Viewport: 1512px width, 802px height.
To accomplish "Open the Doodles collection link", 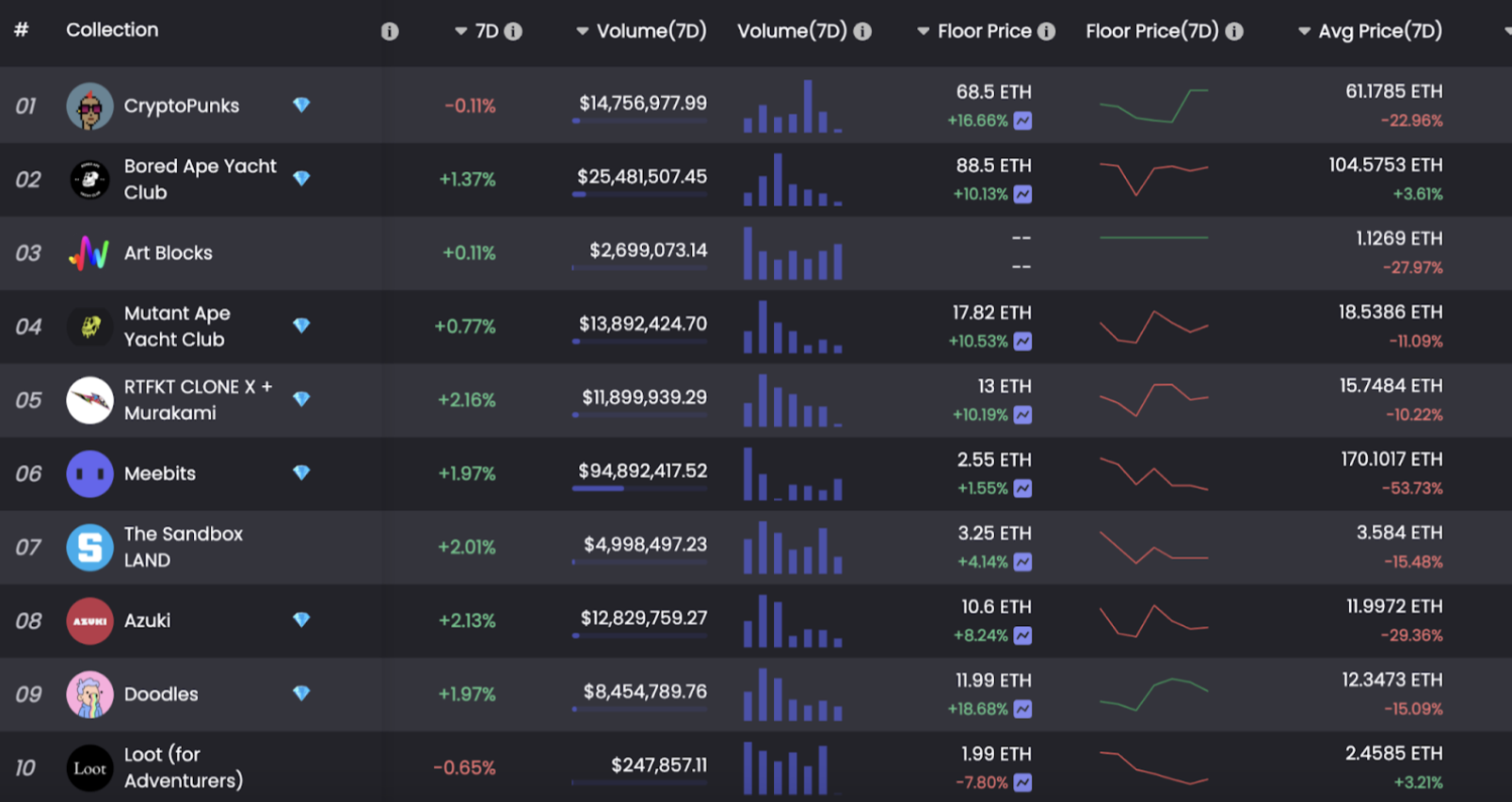I will (161, 695).
